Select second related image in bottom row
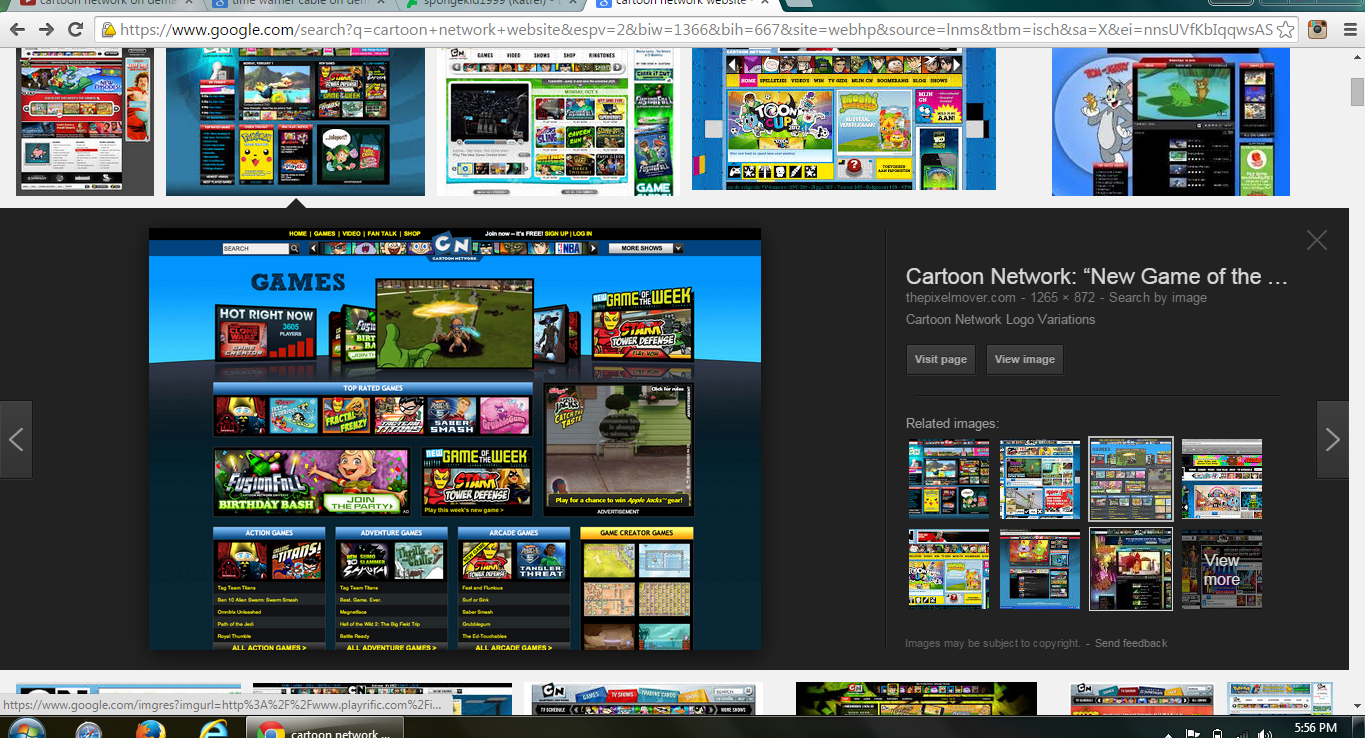 click(x=1040, y=569)
